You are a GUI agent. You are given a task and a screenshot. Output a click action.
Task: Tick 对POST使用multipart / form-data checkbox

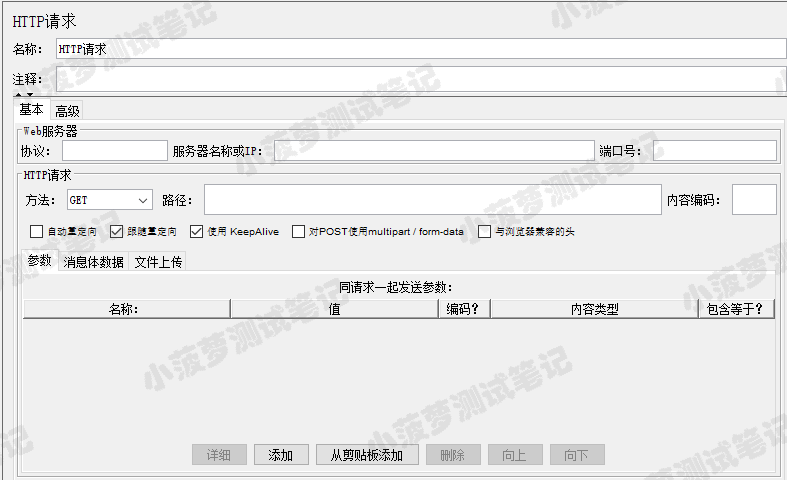[x=298, y=232]
